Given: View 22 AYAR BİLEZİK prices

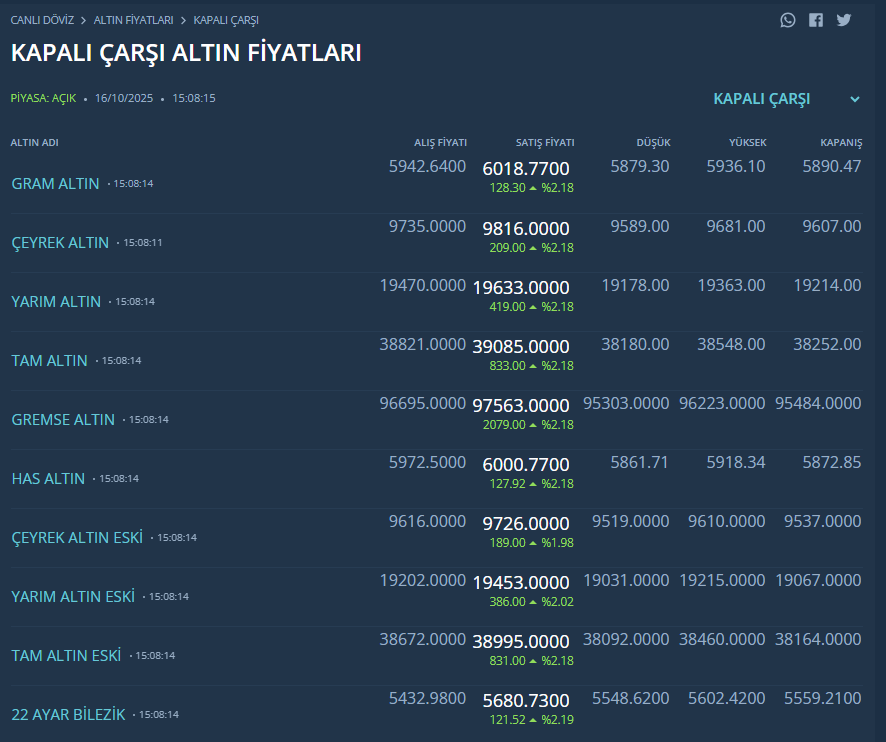Looking at the screenshot, I should (x=68, y=715).
